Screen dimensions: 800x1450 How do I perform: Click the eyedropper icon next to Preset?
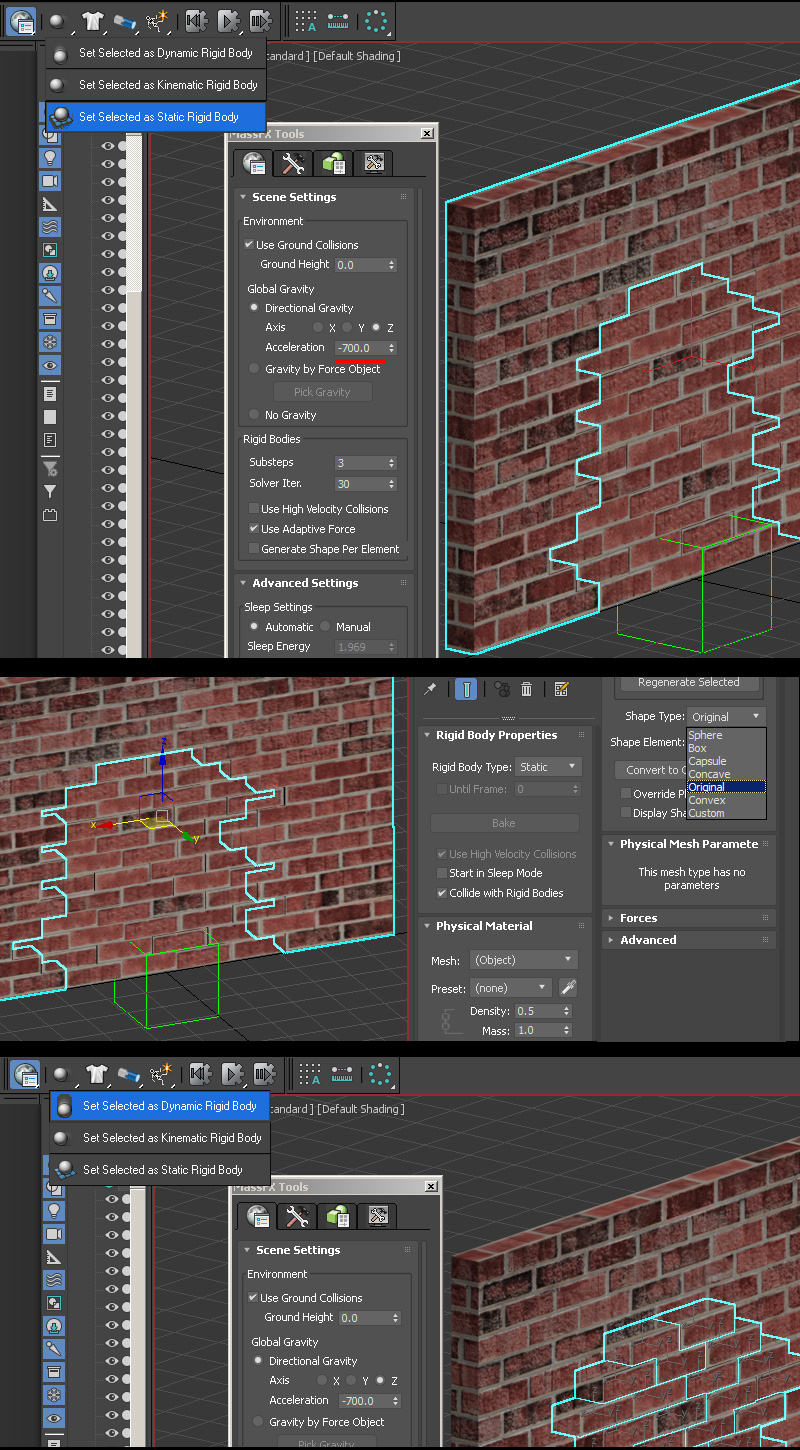(567, 988)
